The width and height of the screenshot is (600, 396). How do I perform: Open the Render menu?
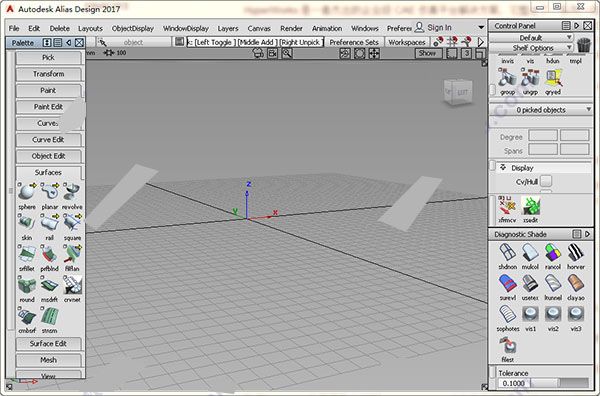291,28
